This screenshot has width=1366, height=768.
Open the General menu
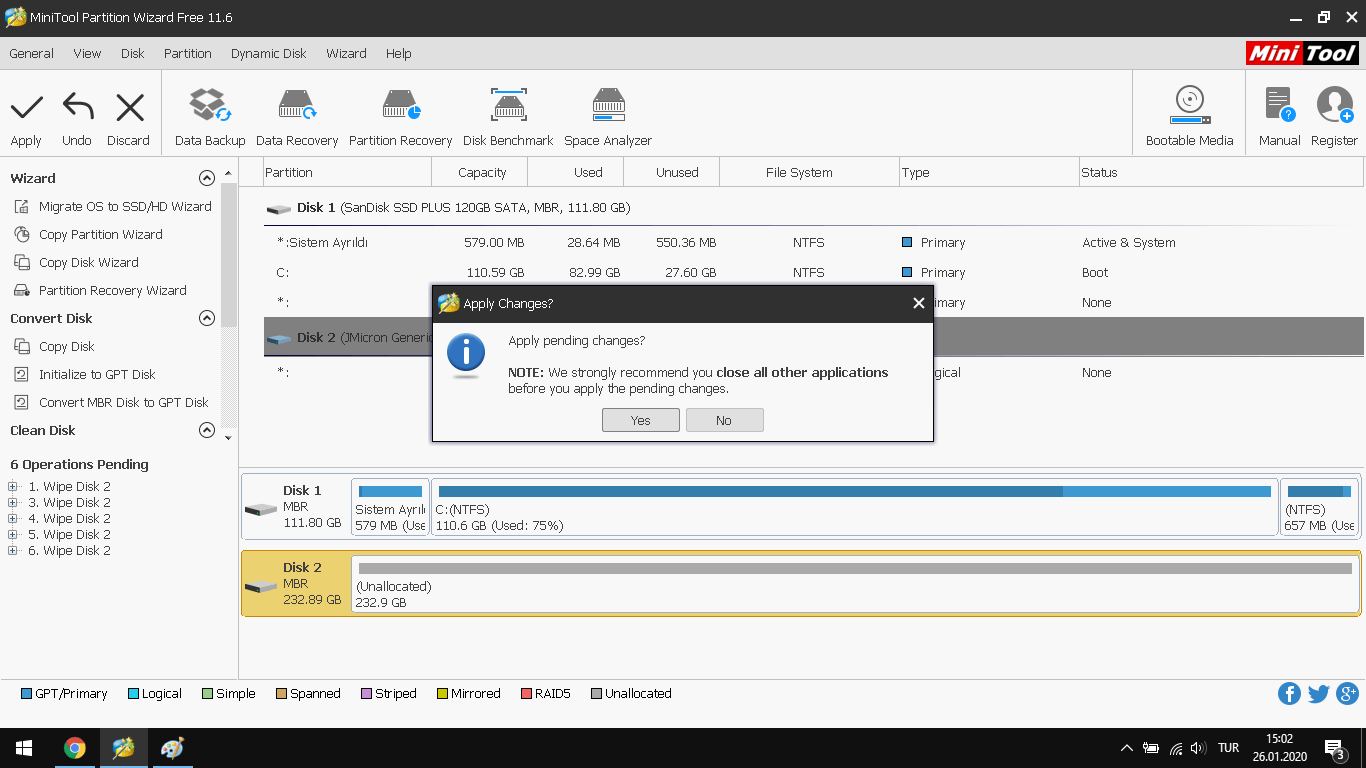click(x=32, y=53)
